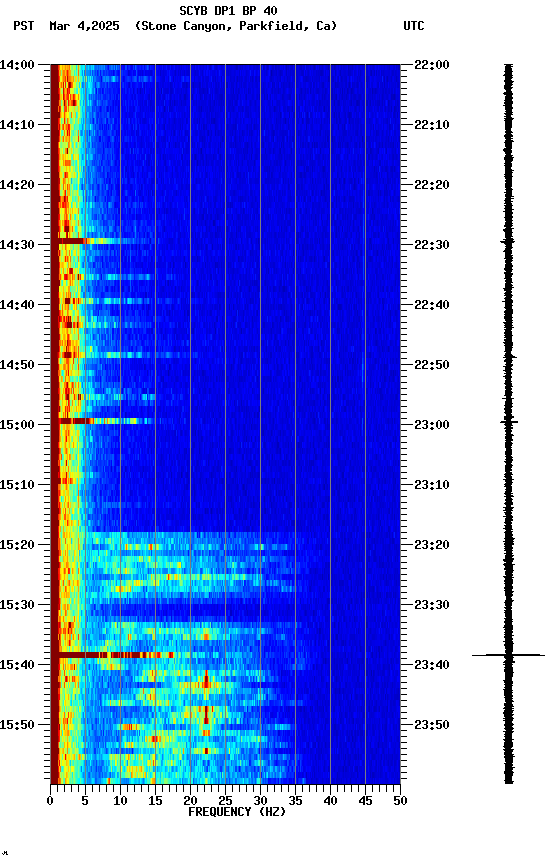552x864 pixels.
Task: Click the red hotspot at 22 Hz near 15:48
Action: point(206,715)
